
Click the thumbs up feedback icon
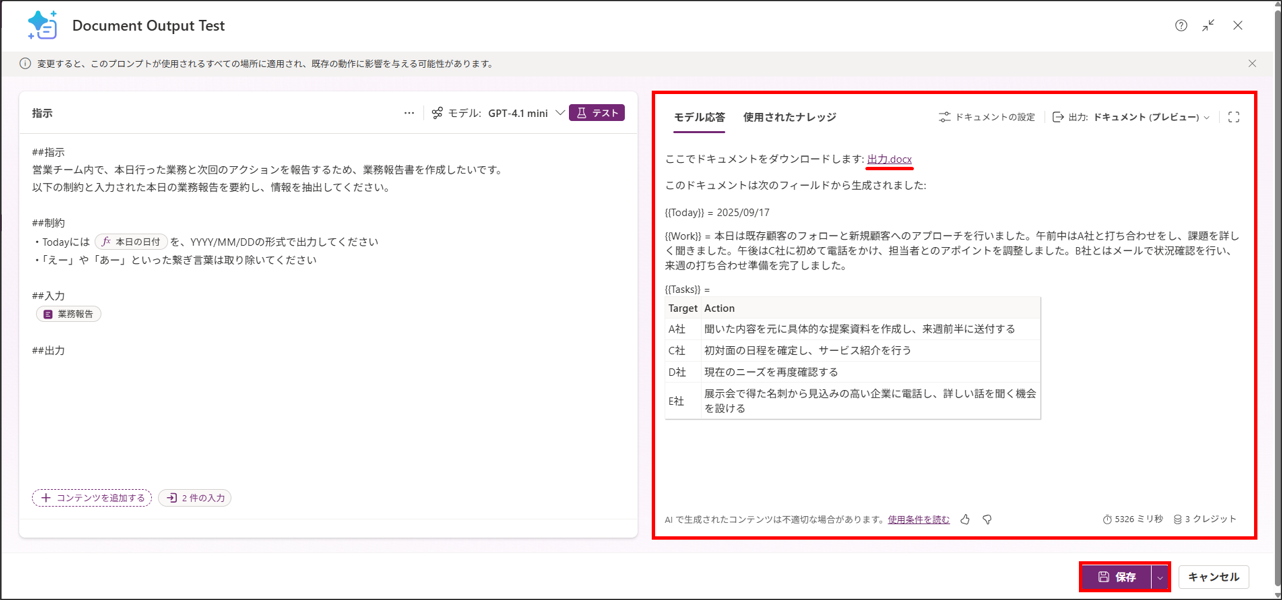click(965, 520)
